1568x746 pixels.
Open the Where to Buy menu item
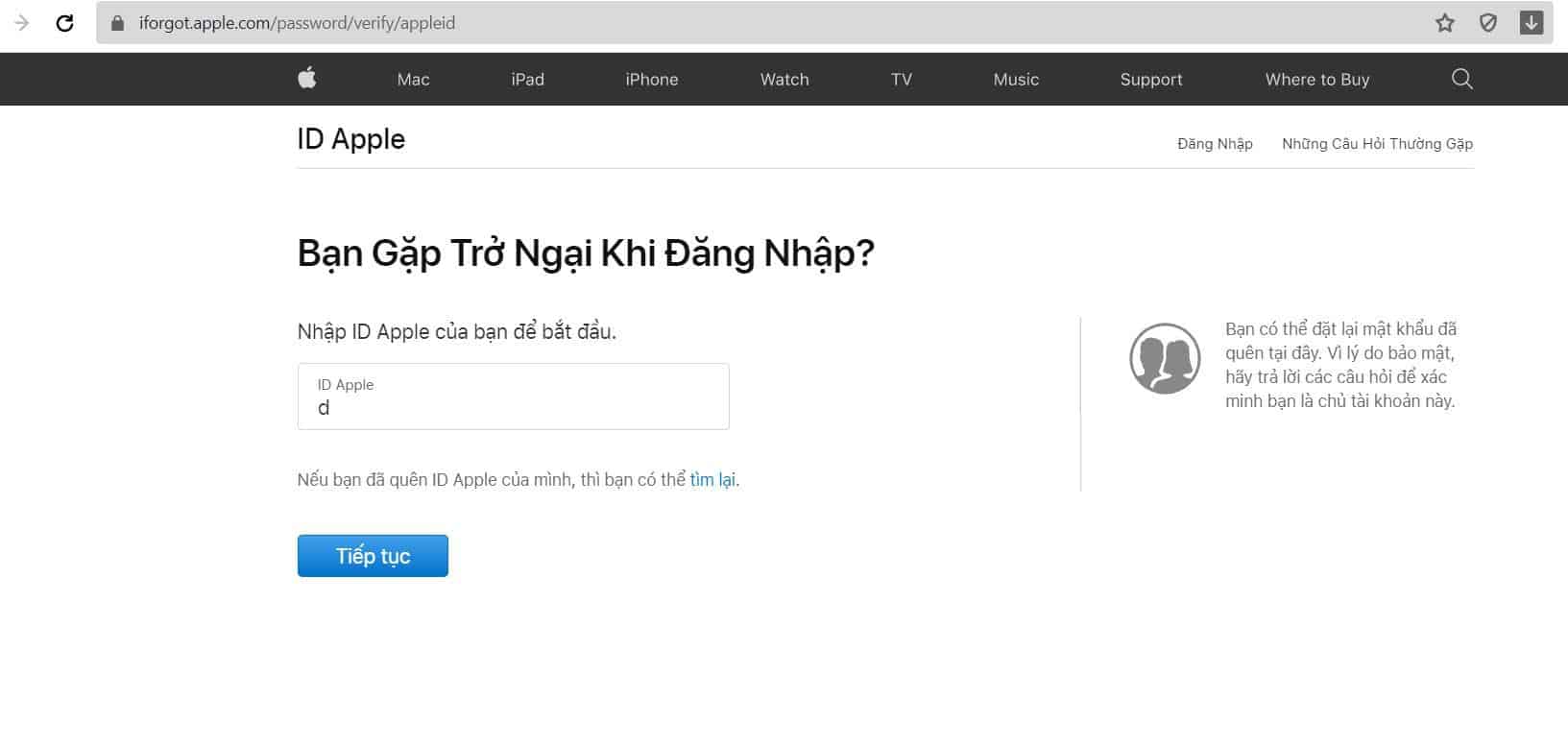(1317, 80)
